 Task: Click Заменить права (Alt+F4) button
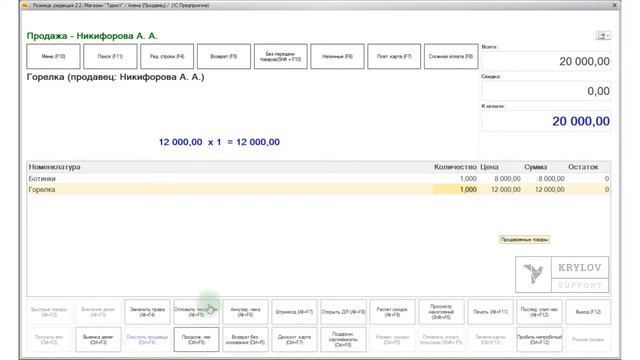147,312
